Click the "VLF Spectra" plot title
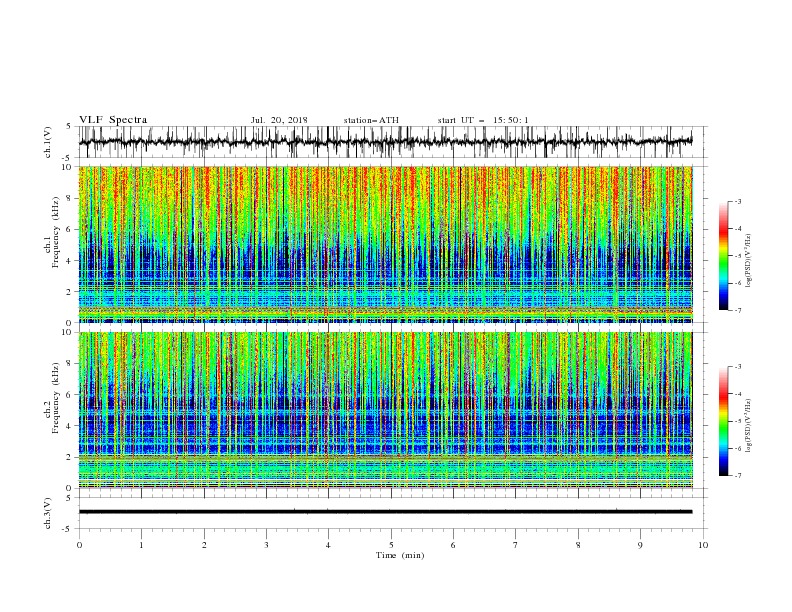The width and height of the screenshot is (792, 612). pos(113,120)
